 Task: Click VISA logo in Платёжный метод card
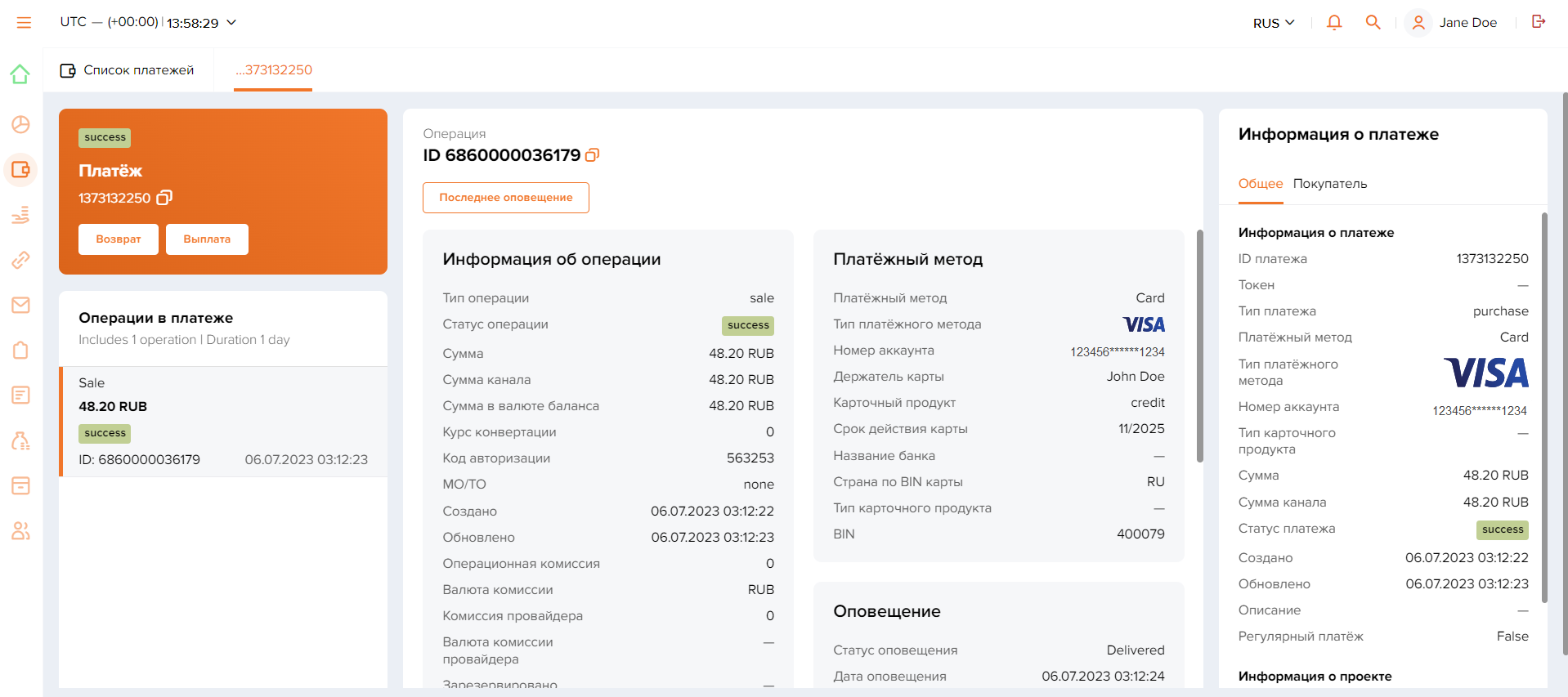click(1144, 324)
